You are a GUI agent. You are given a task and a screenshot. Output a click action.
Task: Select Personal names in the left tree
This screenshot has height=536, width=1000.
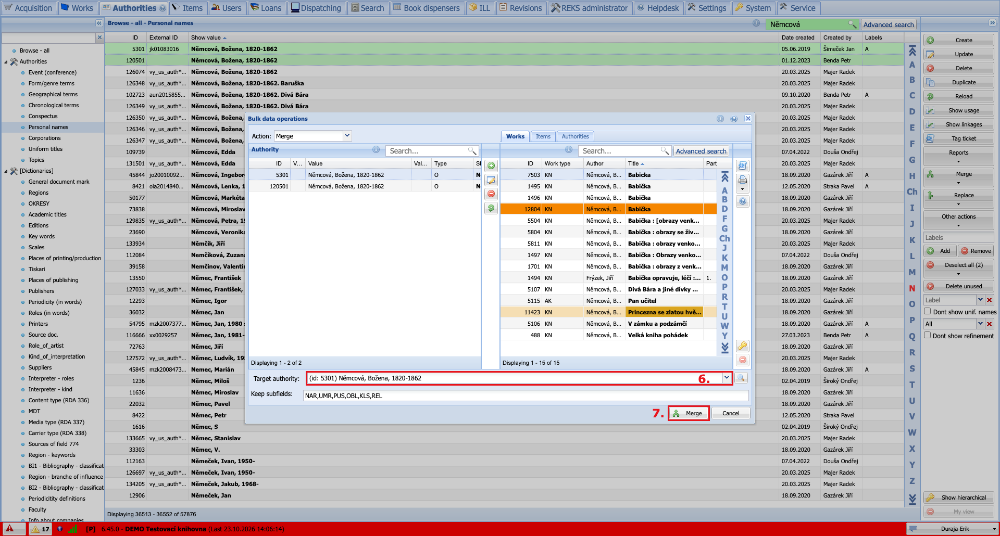click(49, 127)
